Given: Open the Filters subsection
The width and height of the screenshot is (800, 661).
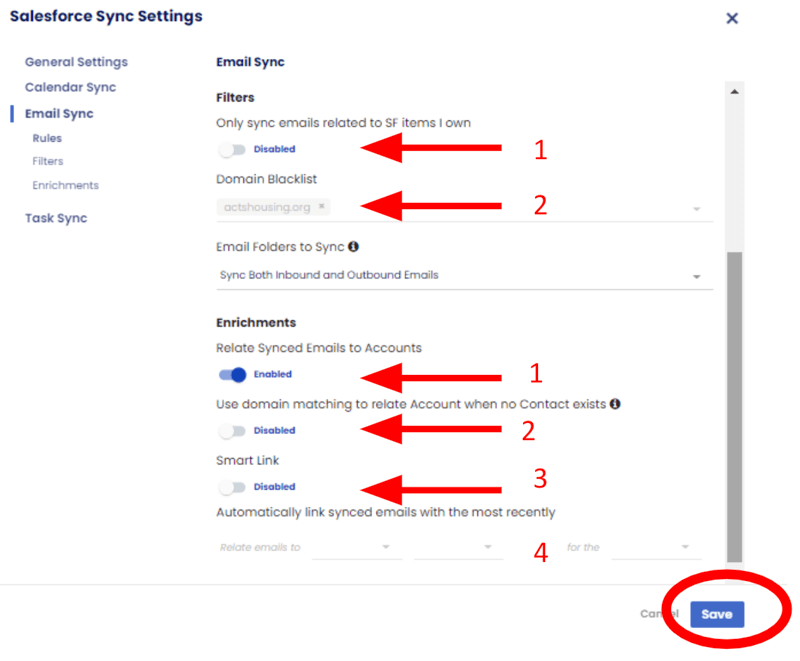Looking at the screenshot, I should pos(48,161).
